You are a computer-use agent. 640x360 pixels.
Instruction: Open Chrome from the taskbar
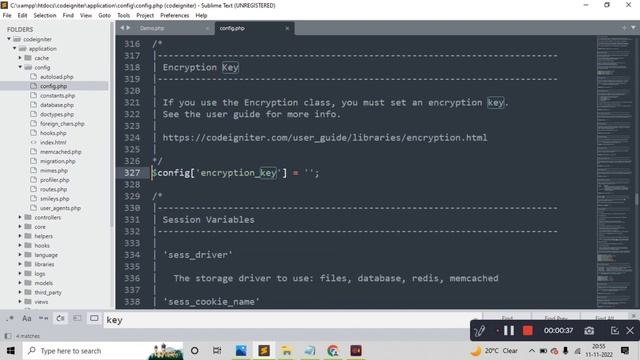point(333,351)
